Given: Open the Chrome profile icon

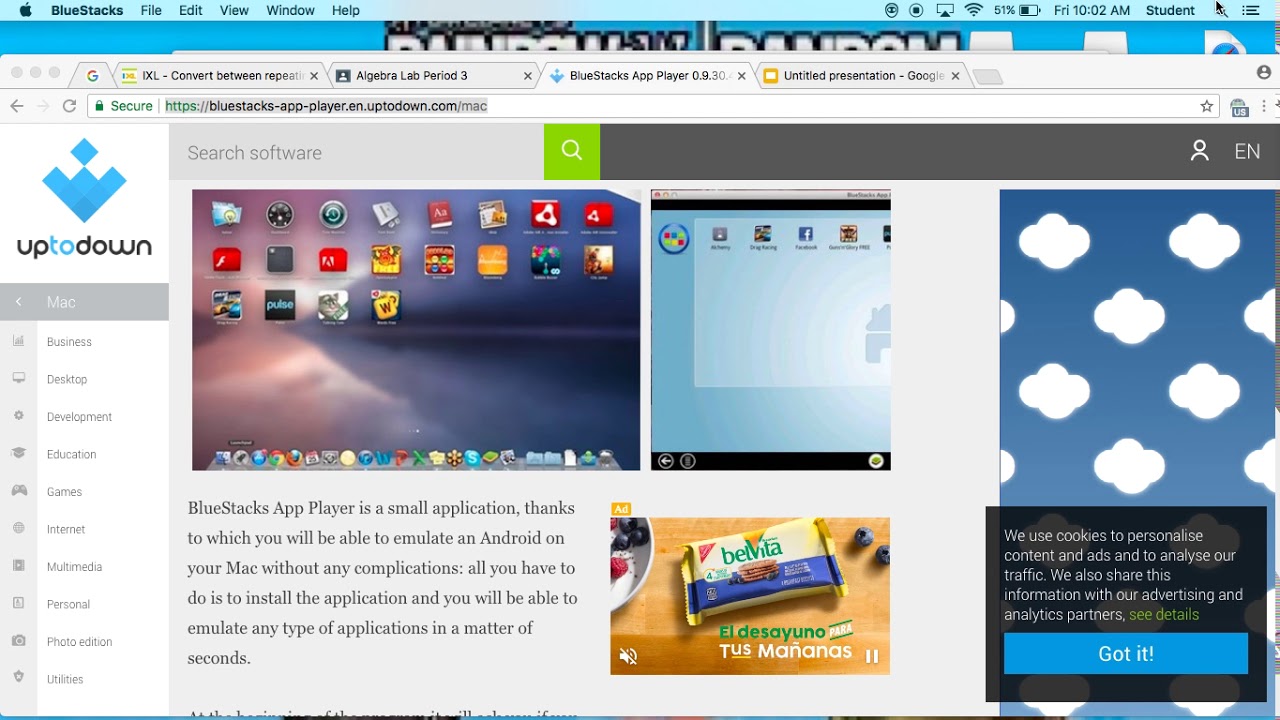Looking at the screenshot, I should pos(1264,73).
